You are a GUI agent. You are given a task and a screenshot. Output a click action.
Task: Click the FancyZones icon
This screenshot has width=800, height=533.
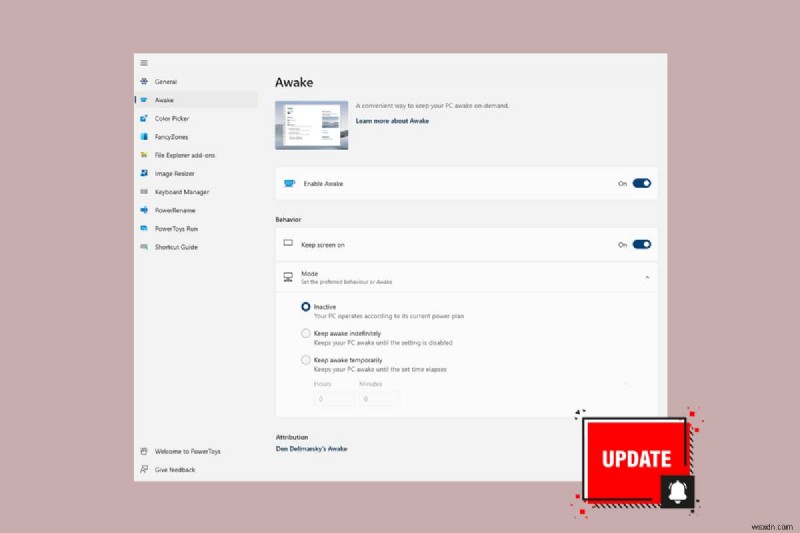(144, 137)
